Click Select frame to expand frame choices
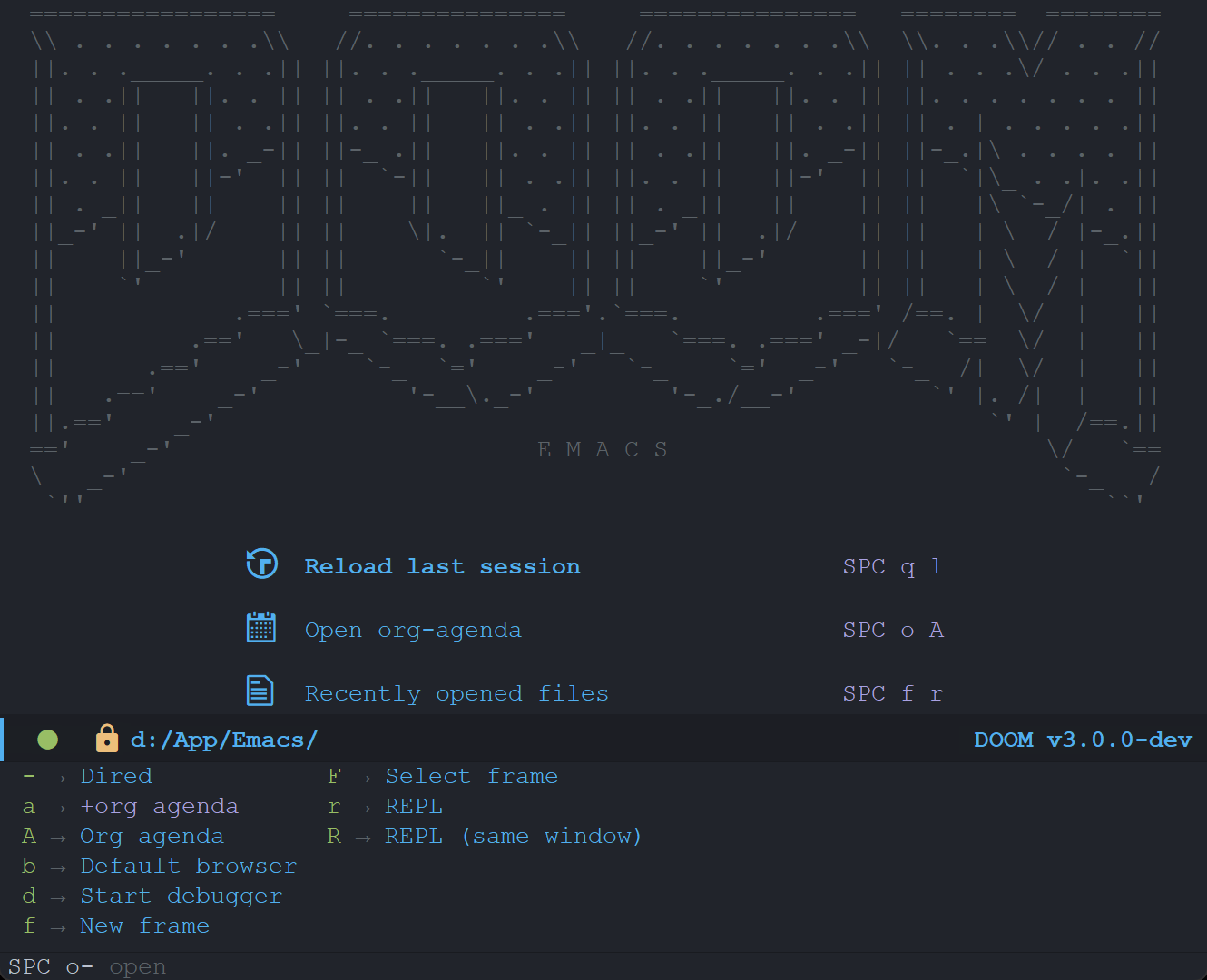The width and height of the screenshot is (1207, 980). tap(471, 776)
